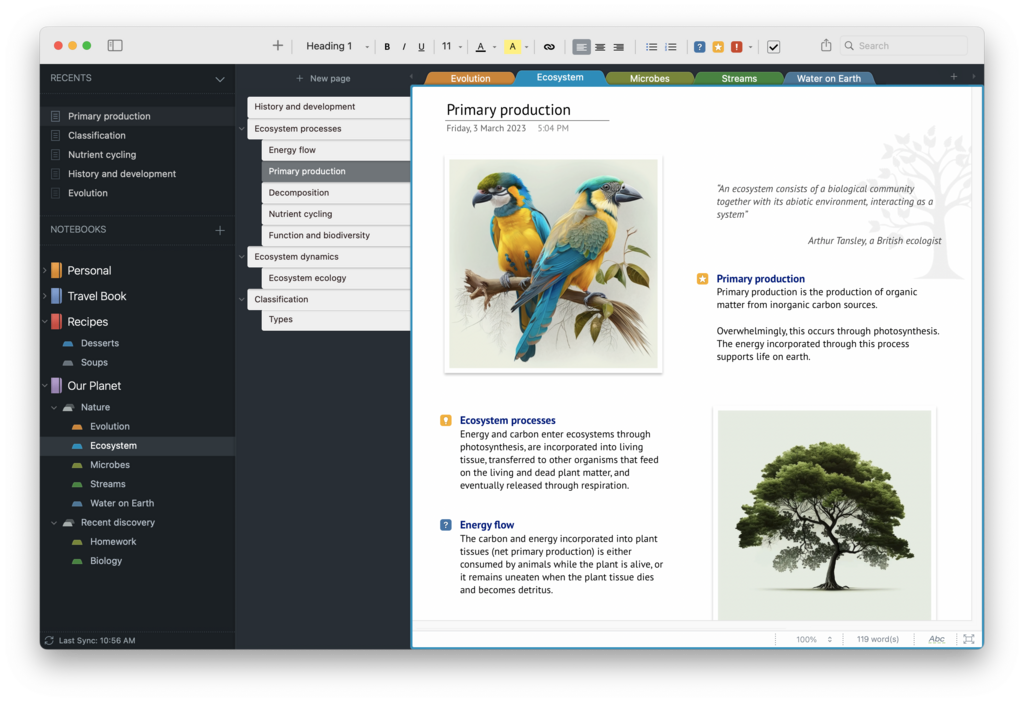Open the yellow highlight color swatch
Screen dimensions: 1024x702
click(x=513, y=46)
